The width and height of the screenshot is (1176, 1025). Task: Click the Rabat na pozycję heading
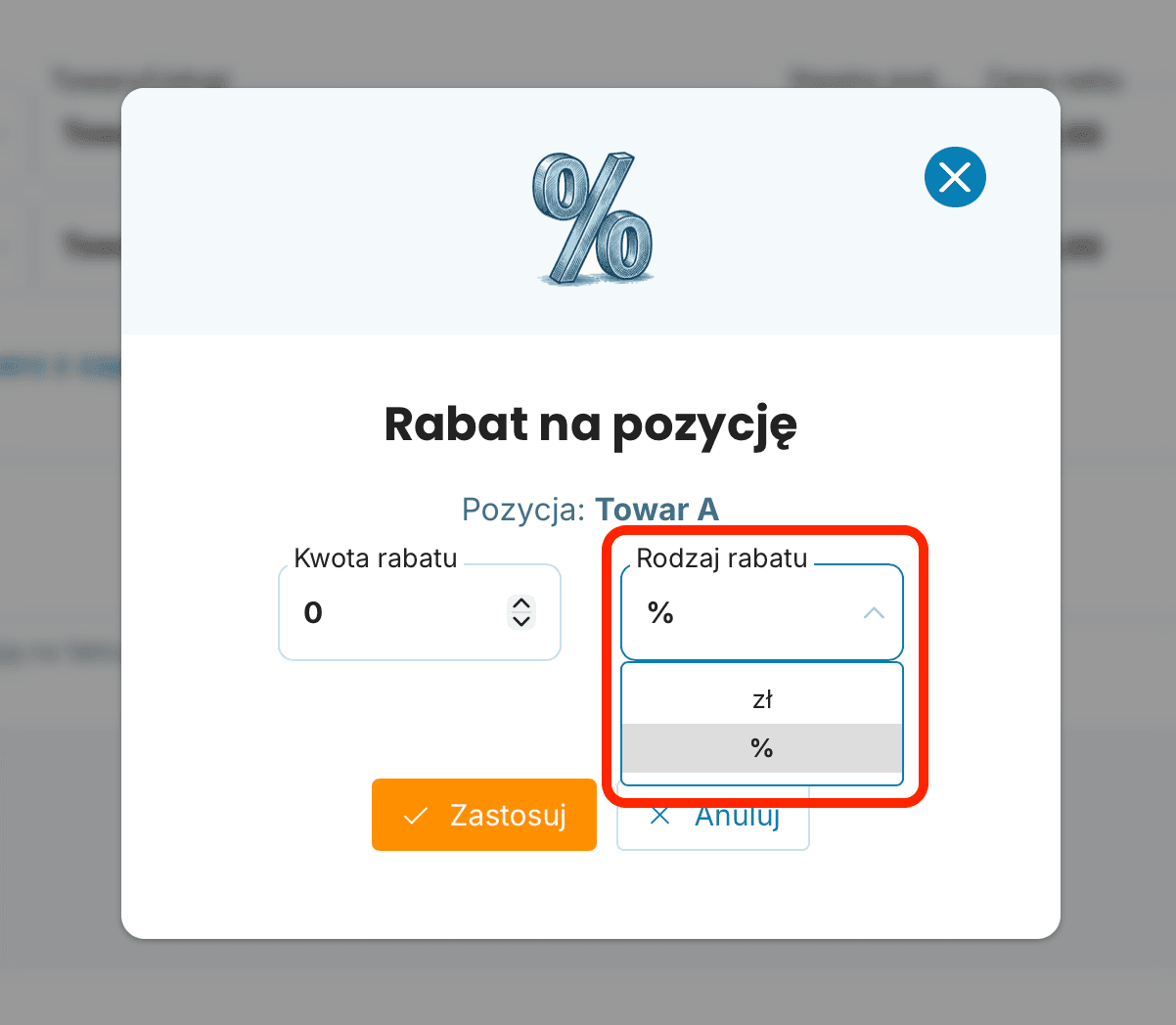[x=590, y=425]
